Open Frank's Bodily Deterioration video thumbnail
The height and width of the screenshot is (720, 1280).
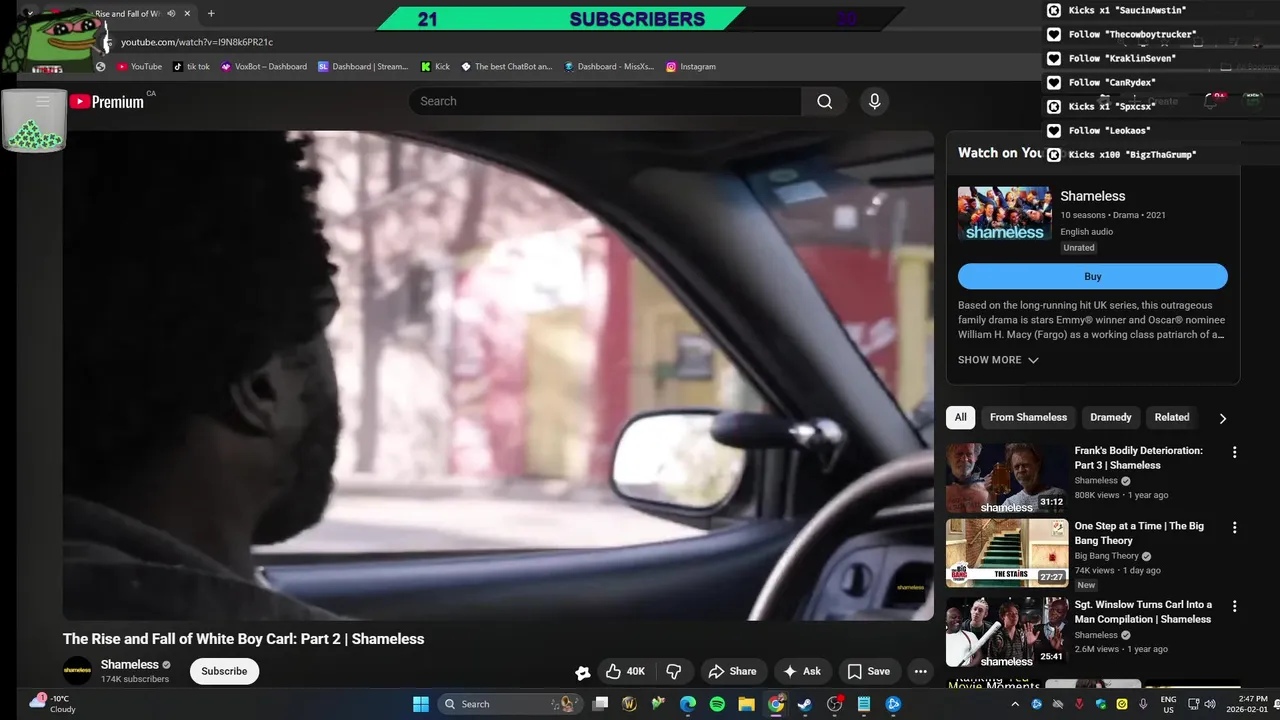(x=1007, y=478)
